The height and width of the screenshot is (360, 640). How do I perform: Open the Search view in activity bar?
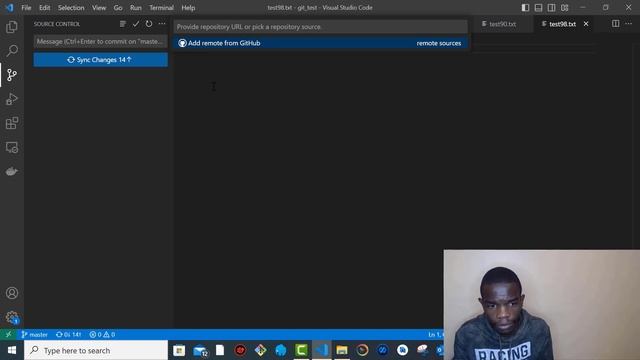[x=12, y=51]
